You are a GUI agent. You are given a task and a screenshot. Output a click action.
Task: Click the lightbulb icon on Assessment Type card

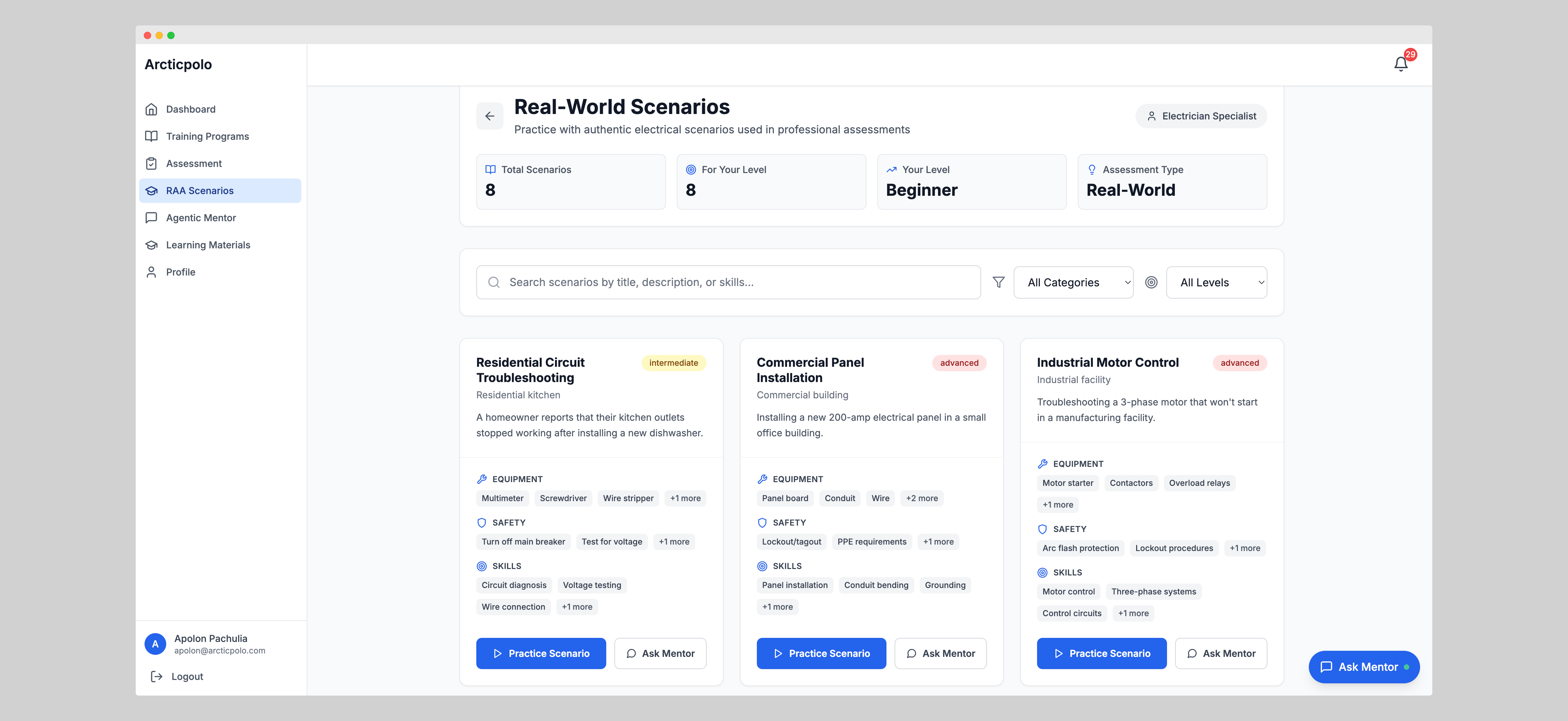(x=1091, y=169)
